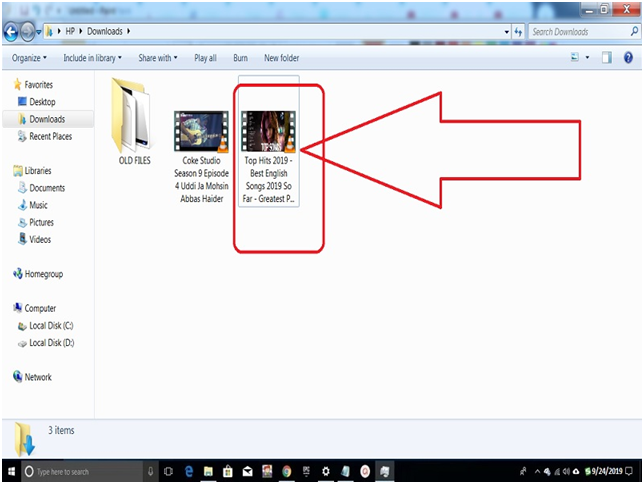
Task: Open Microsoft Edge from the taskbar
Action: [x=189, y=471]
